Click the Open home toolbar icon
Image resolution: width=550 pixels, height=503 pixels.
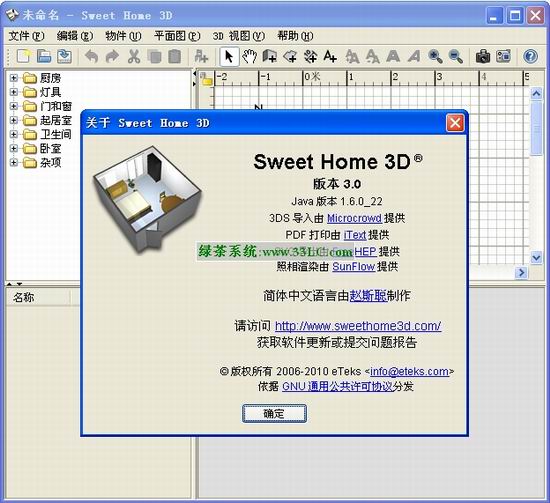tap(44, 56)
